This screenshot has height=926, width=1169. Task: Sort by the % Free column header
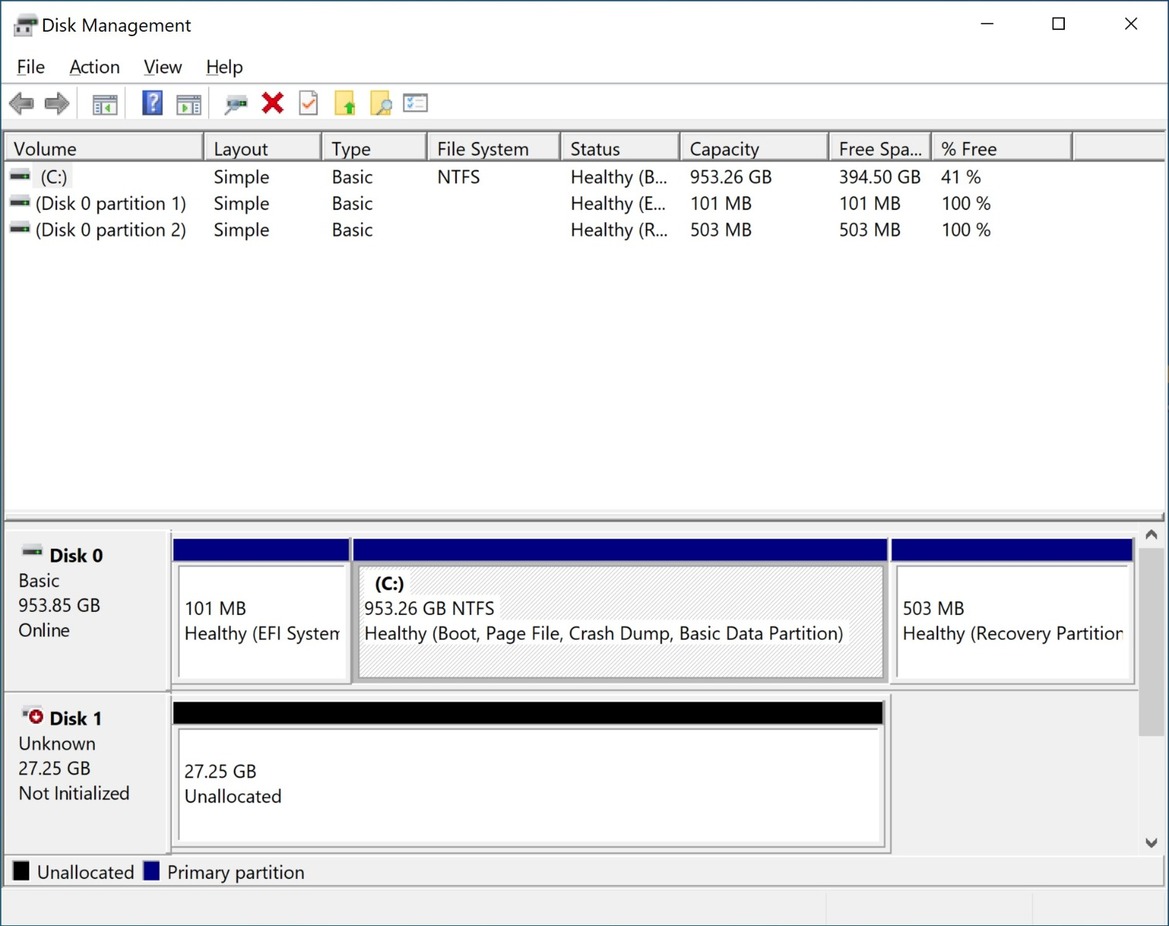[x=1002, y=148]
